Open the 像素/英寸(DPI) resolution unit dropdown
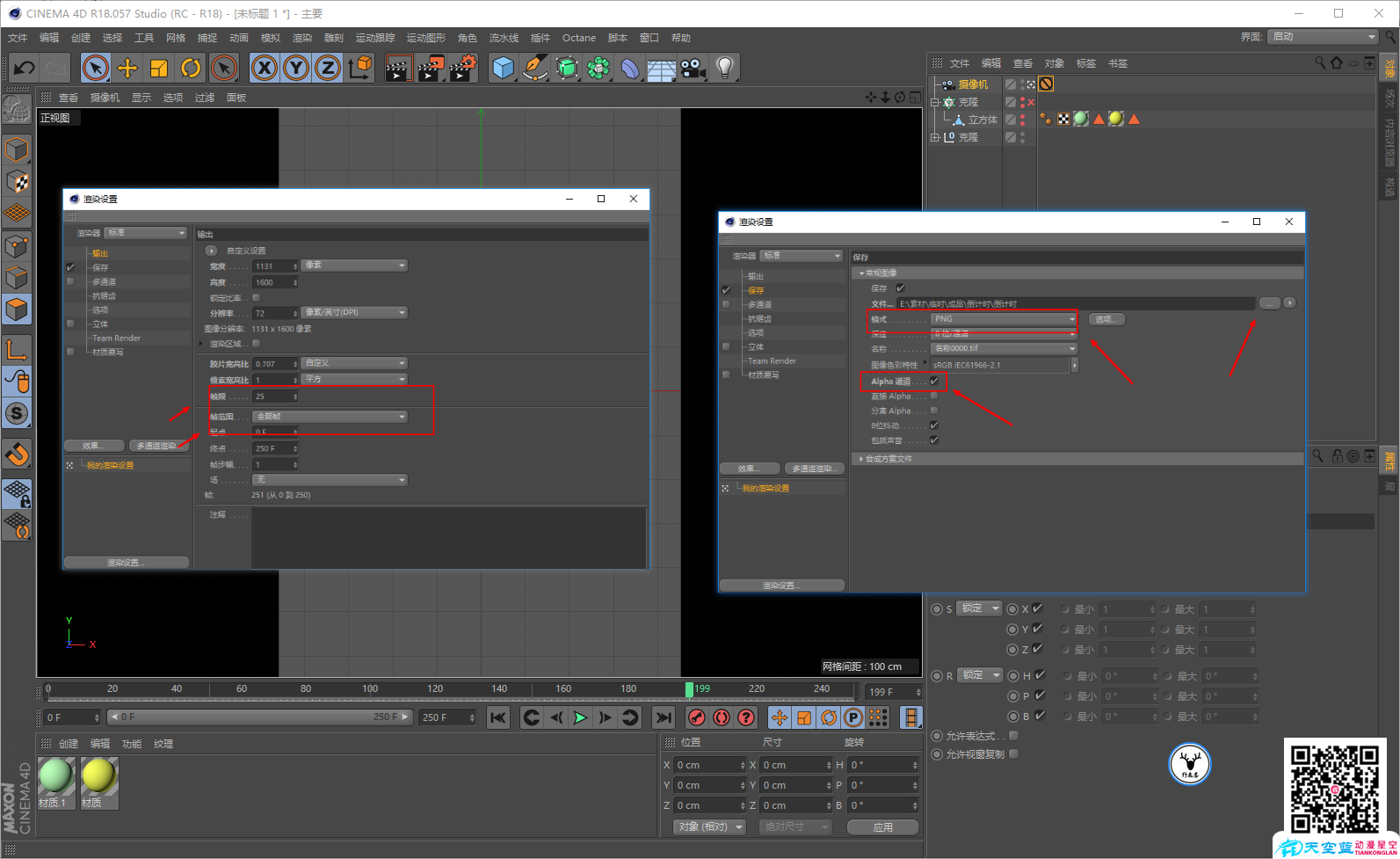Viewport: 1400px width, 859px height. pyautogui.click(x=354, y=312)
